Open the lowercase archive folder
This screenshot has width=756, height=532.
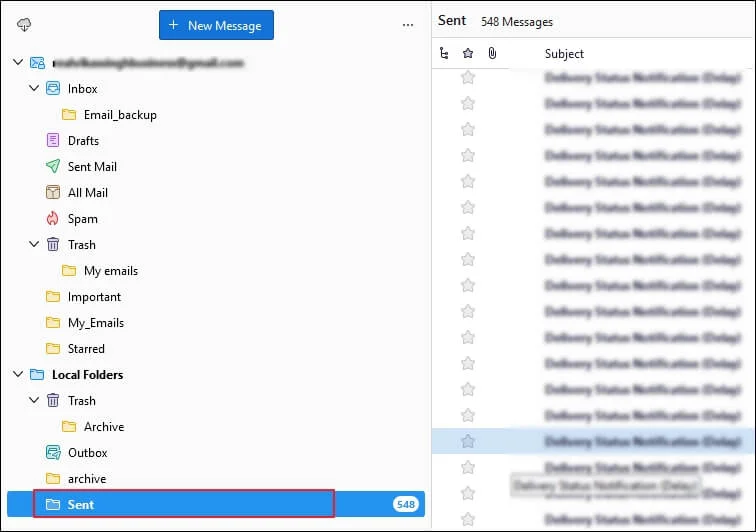pos(87,479)
